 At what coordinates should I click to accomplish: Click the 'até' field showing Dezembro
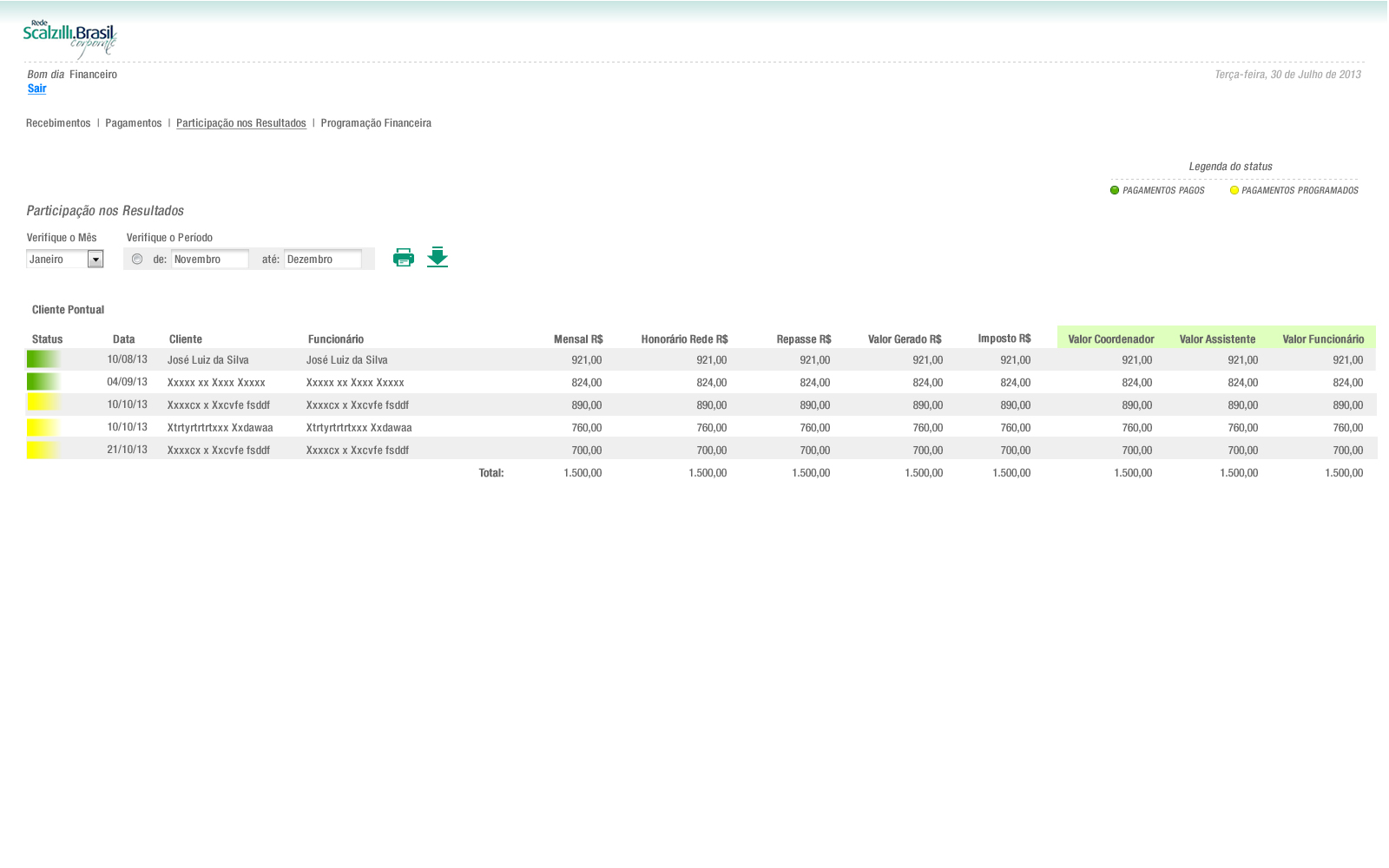322,260
